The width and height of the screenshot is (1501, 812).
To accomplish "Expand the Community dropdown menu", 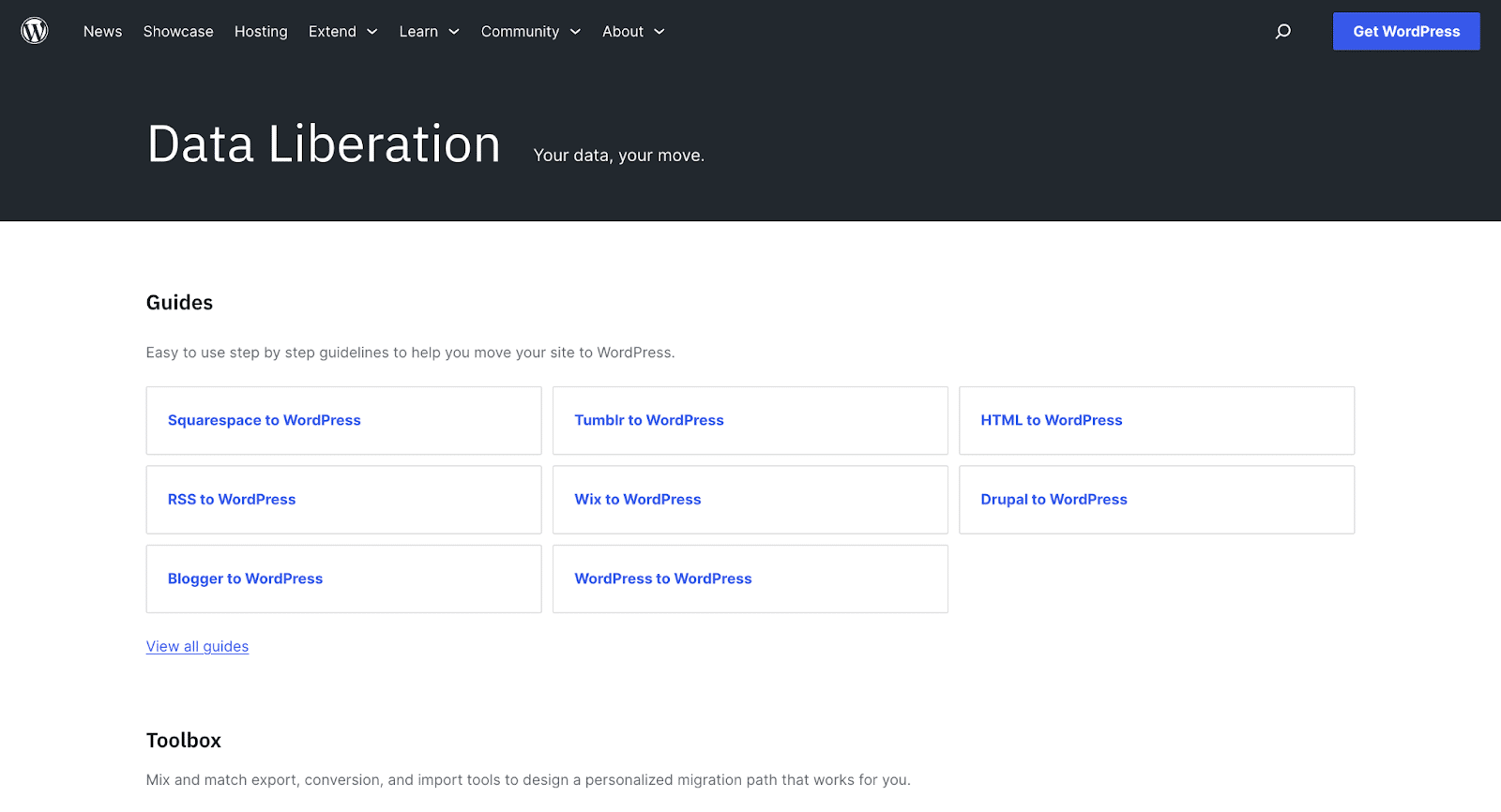I will pyautogui.click(x=531, y=31).
